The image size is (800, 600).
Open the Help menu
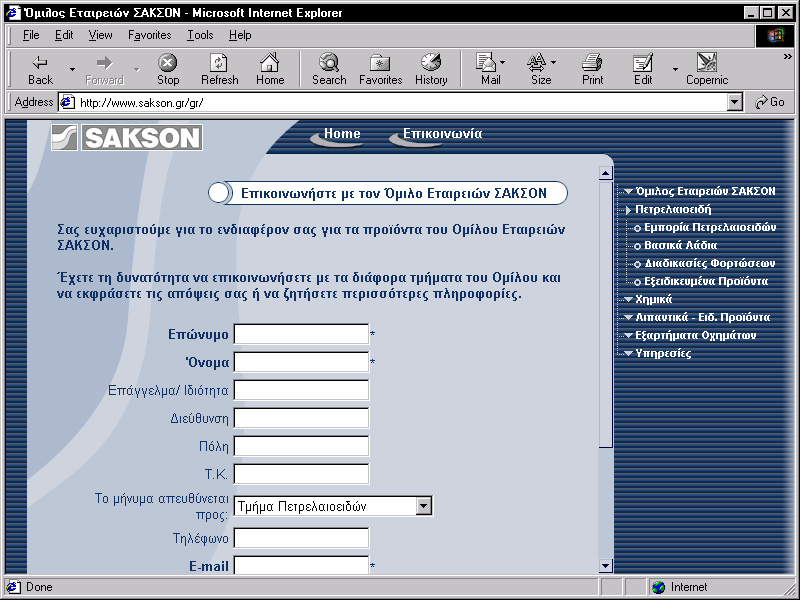240,35
